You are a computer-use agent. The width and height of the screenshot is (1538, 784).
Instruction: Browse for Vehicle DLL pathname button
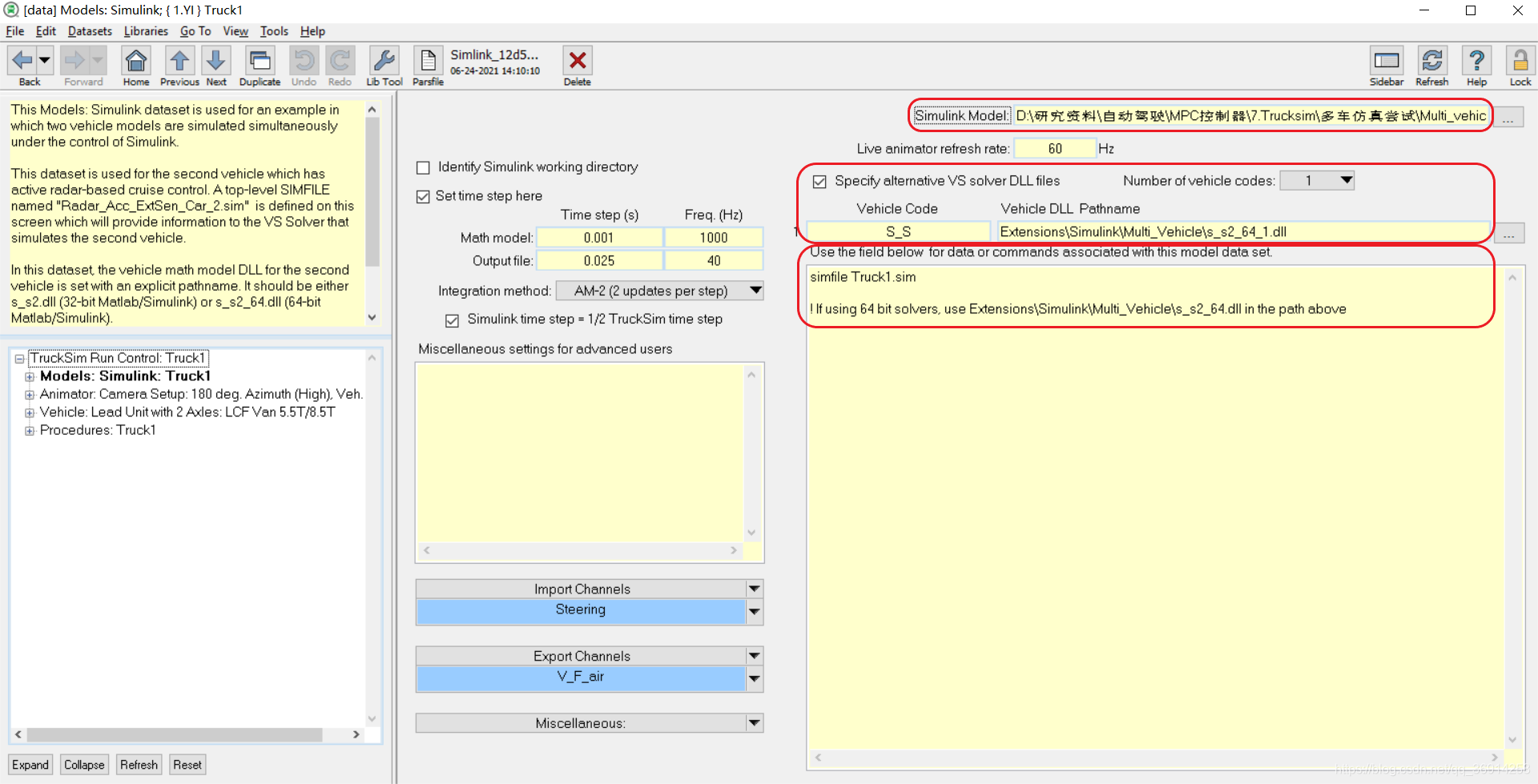pyautogui.click(x=1508, y=234)
